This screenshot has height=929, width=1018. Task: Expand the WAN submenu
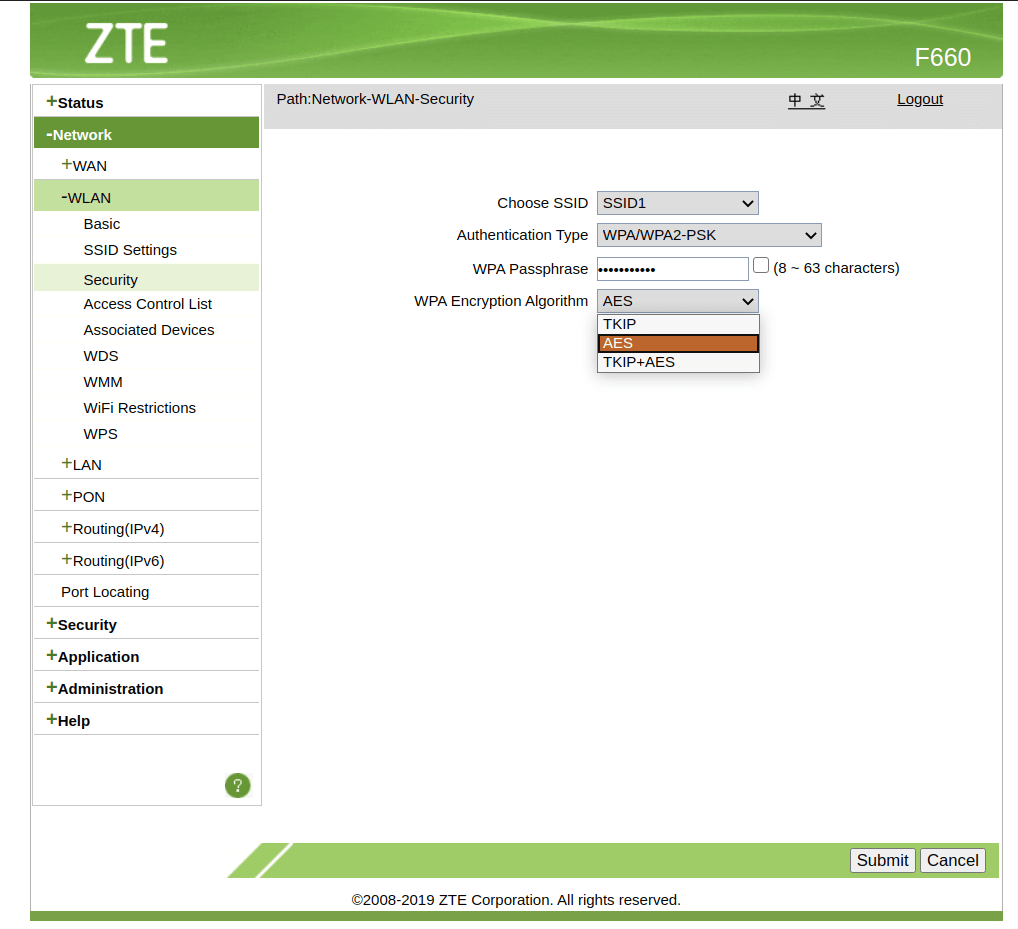pyautogui.click(x=84, y=166)
